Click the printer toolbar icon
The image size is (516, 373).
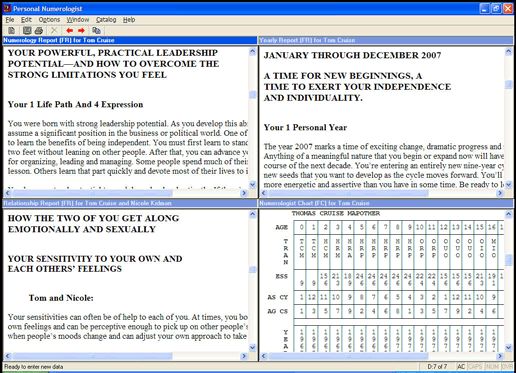tap(39, 31)
